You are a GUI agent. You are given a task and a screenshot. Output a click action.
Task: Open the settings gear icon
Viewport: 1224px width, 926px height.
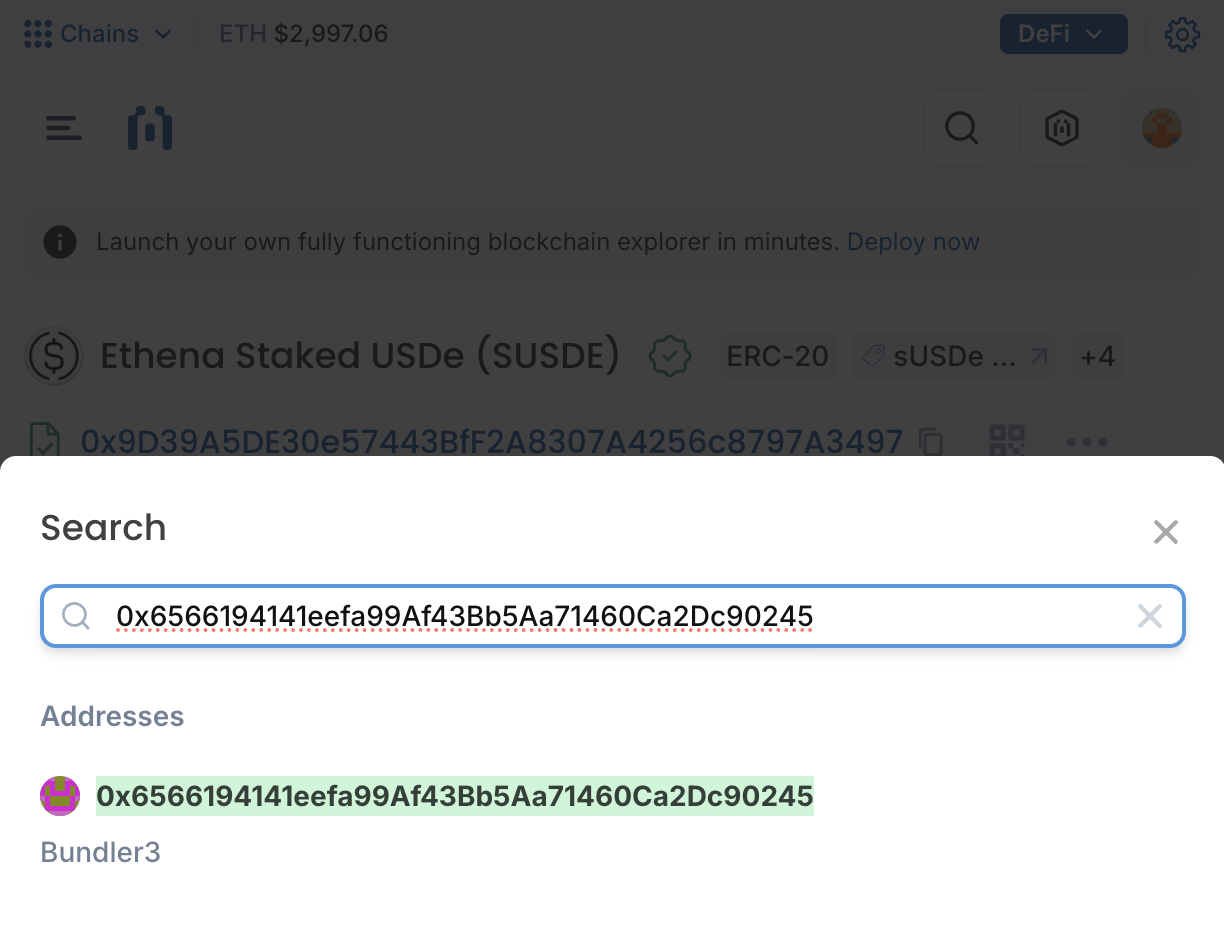click(1182, 35)
